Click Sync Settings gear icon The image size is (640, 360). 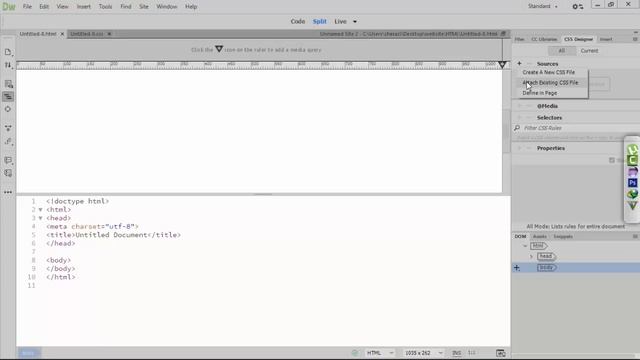[x=577, y=7]
